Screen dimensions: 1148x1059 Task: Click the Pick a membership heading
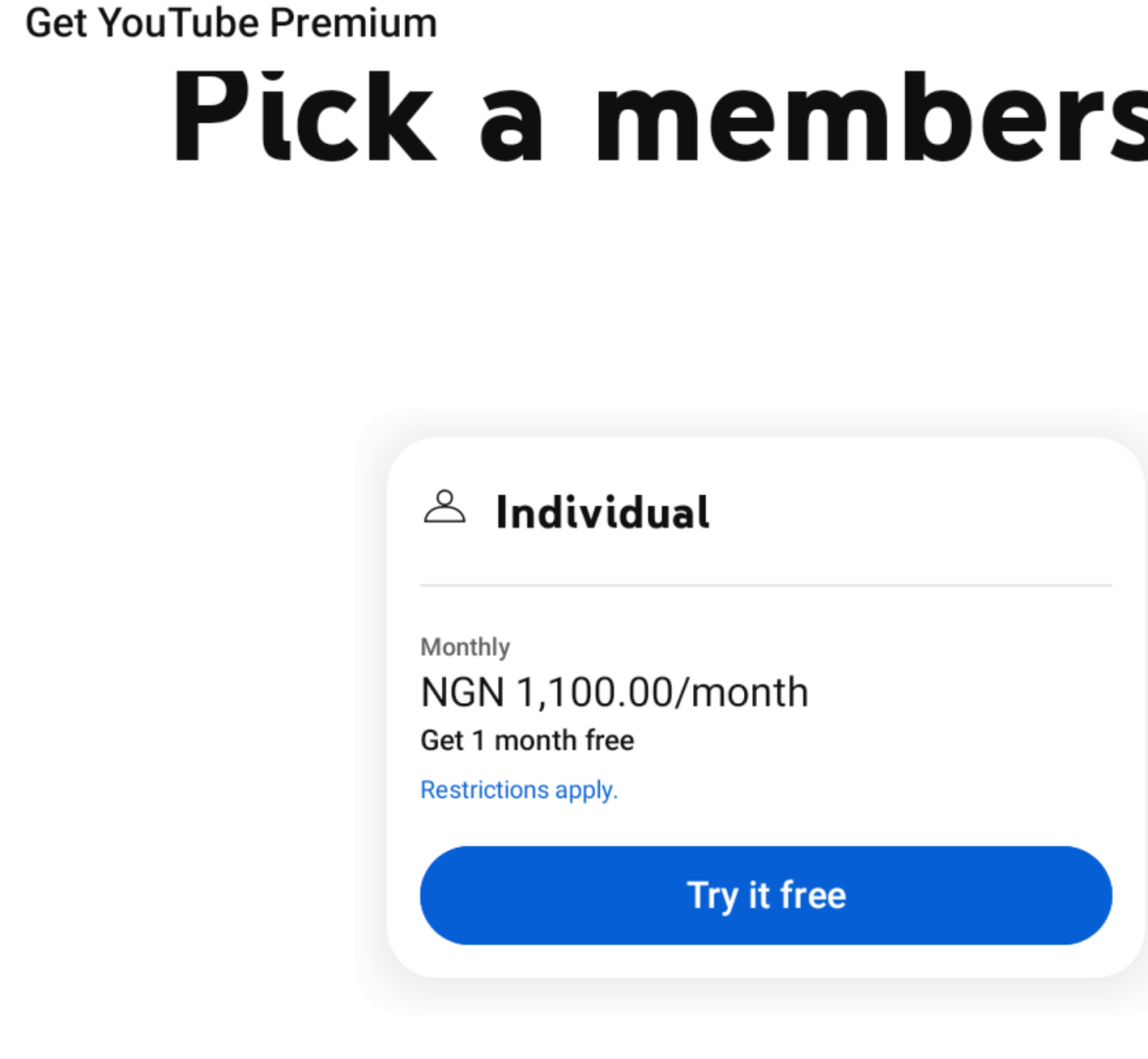(659, 118)
